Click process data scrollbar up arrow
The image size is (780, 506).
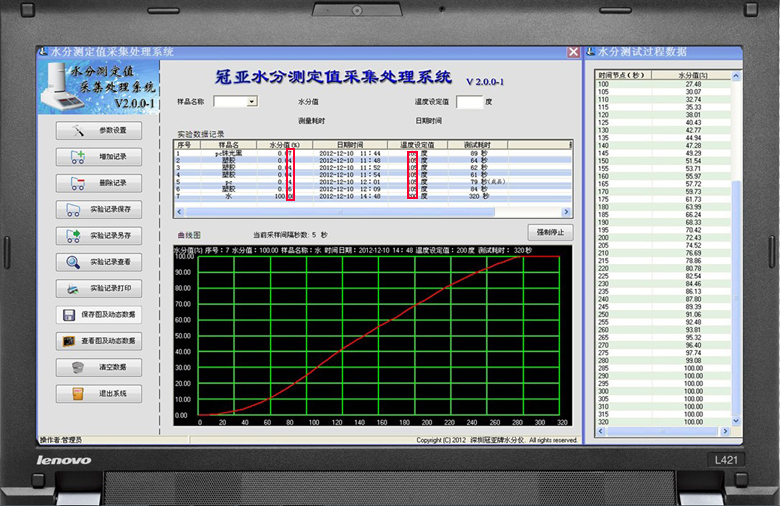pos(736,76)
